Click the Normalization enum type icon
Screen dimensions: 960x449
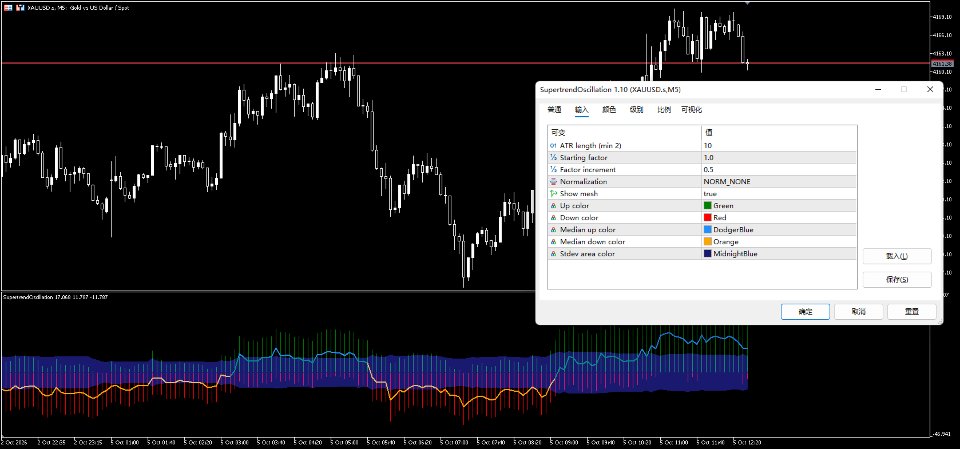click(x=553, y=181)
